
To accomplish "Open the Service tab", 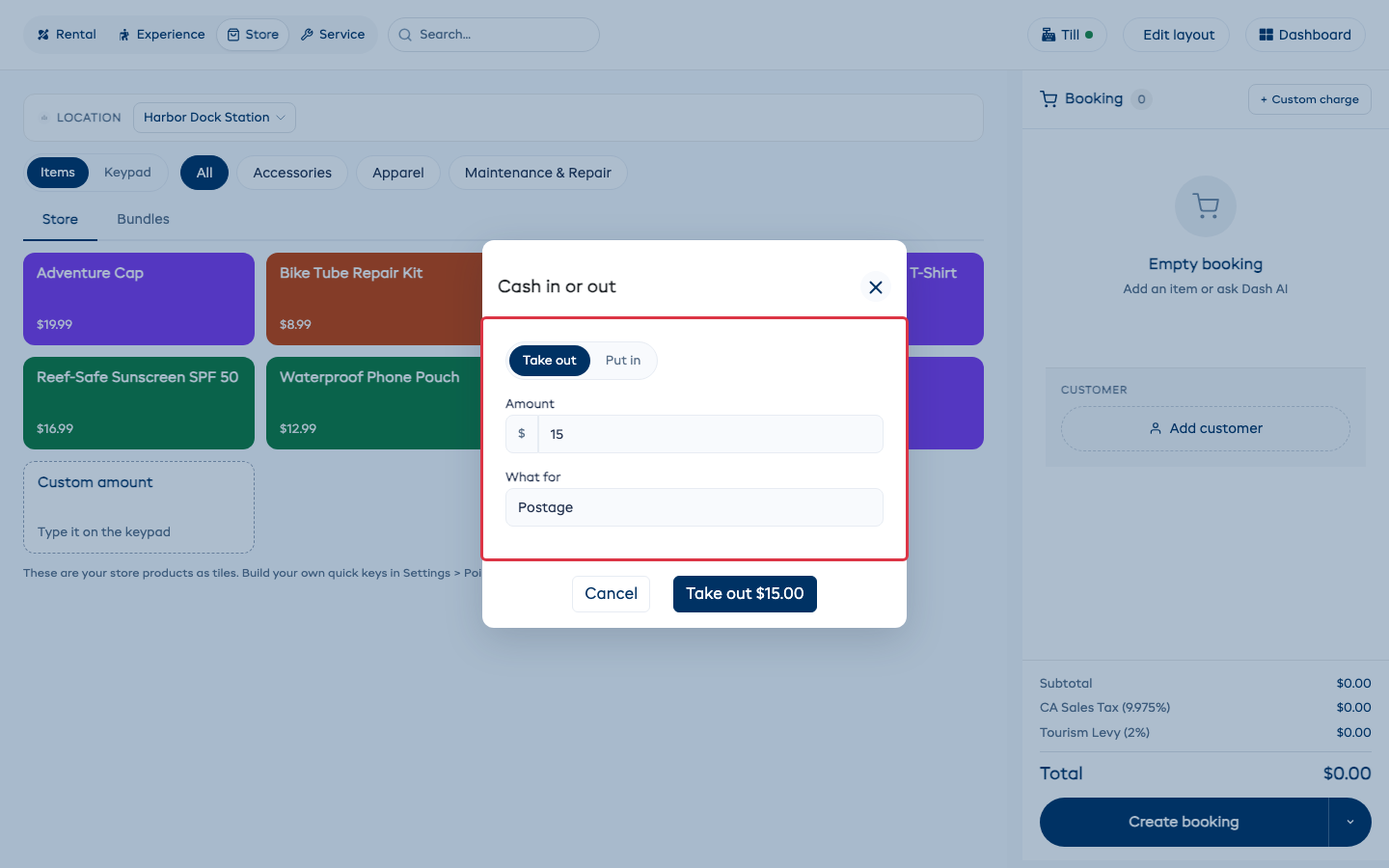I will click(333, 35).
